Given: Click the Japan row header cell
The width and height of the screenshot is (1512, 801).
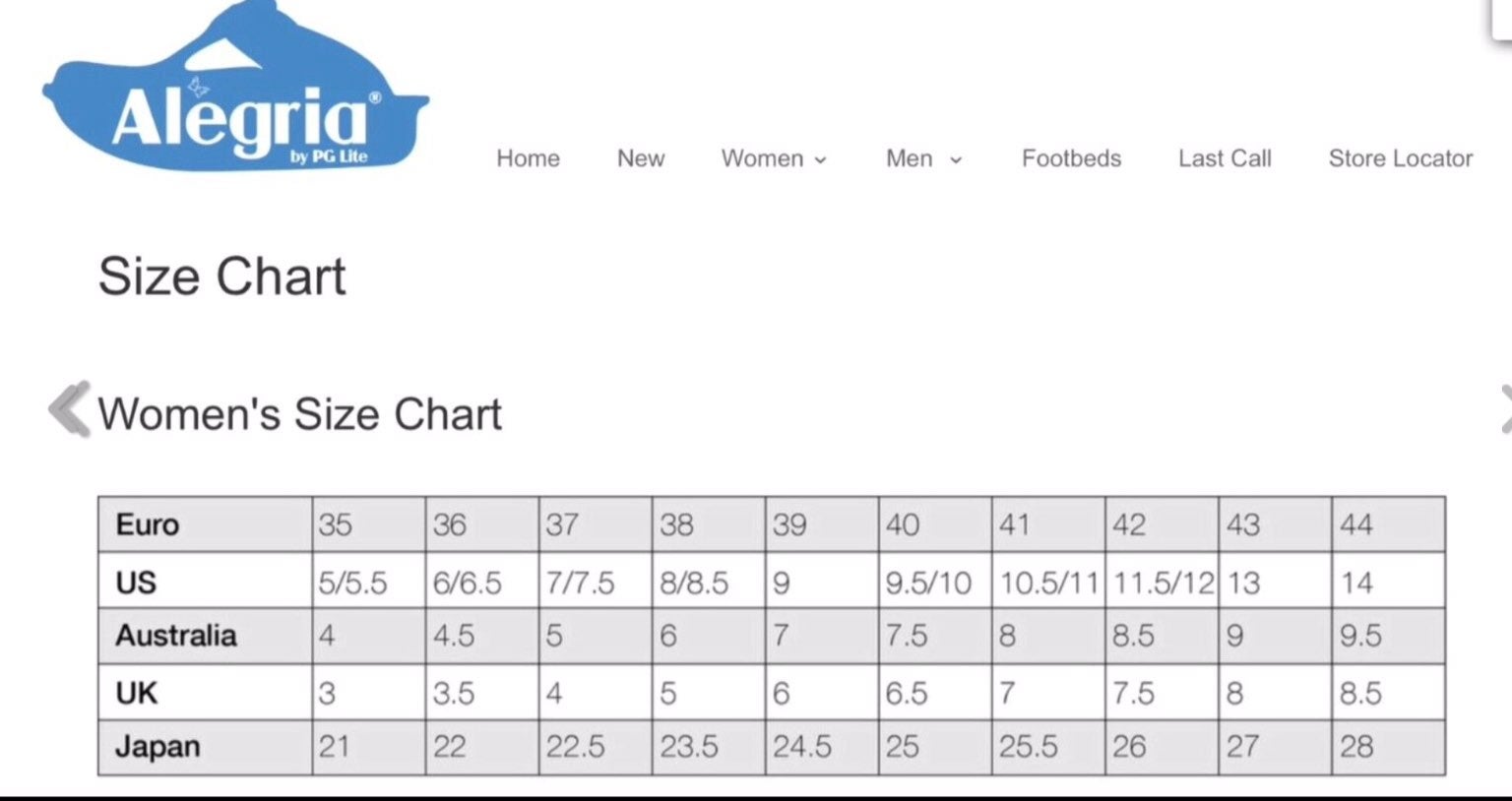Looking at the screenshot, I should tap(205, 747).
